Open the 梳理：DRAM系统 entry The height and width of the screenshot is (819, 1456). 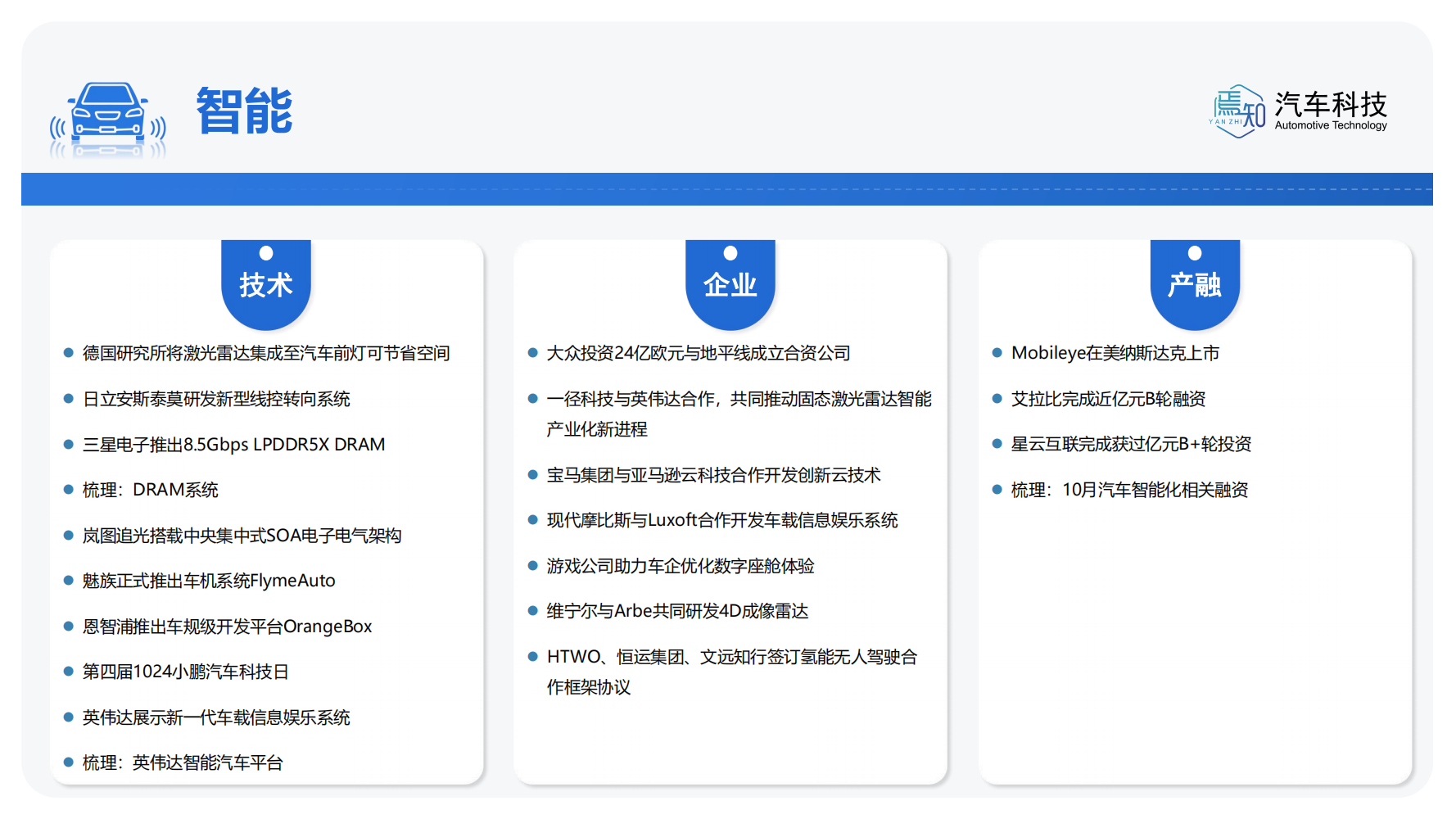(151, 490)
